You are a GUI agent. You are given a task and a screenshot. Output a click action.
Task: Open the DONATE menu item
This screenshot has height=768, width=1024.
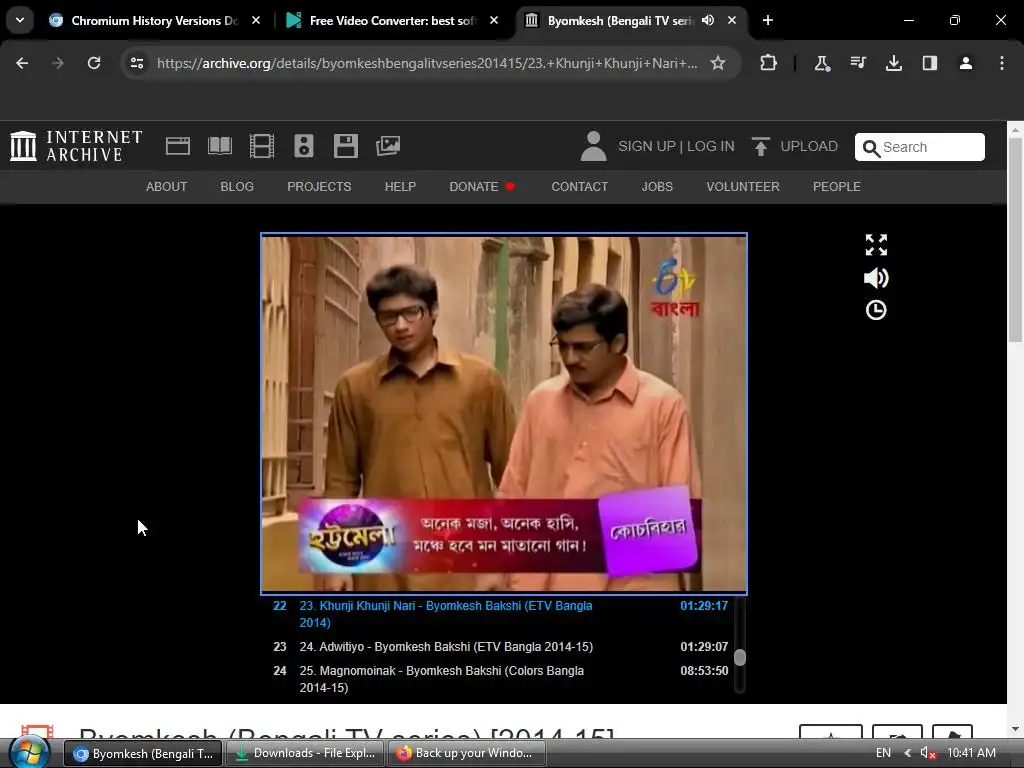point(482,187)
